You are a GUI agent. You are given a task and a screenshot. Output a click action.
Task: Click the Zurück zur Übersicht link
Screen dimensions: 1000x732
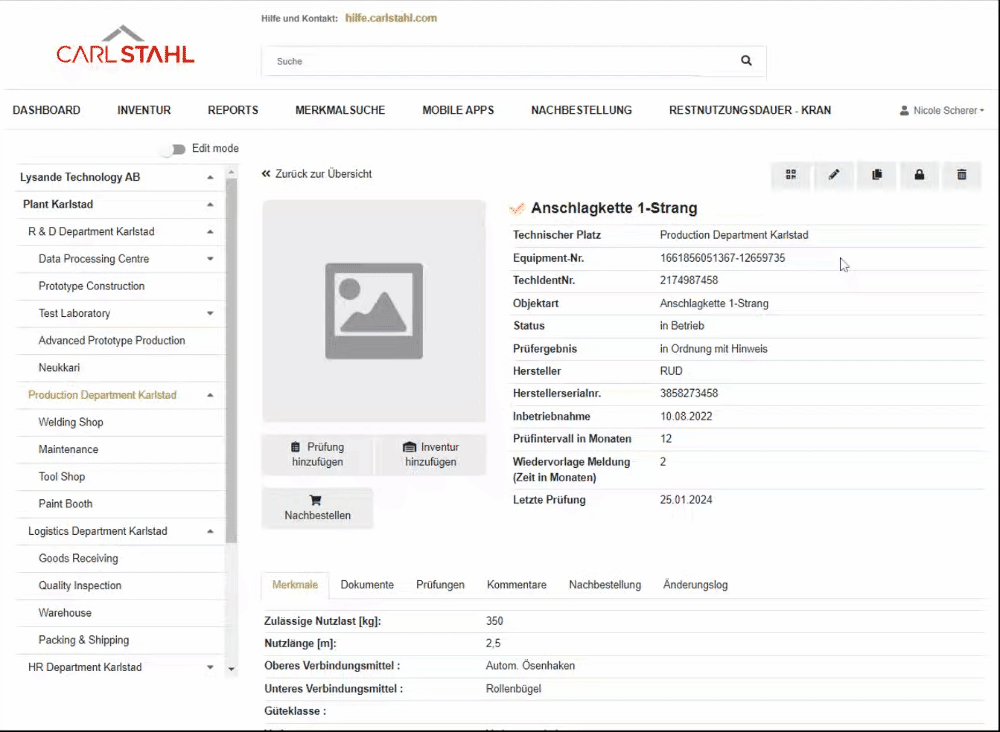pyautogui.click(x=317, y=174)
